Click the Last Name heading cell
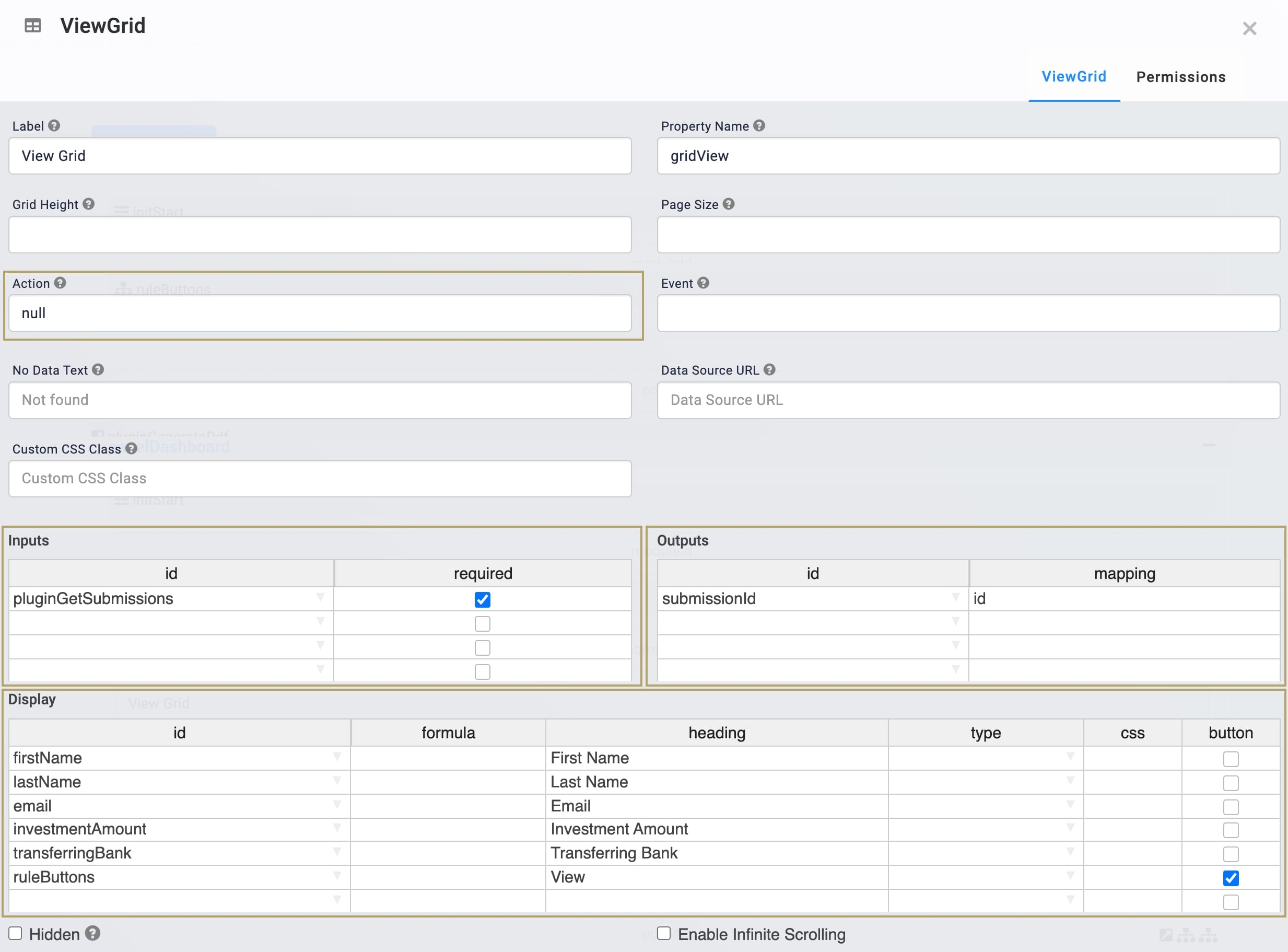The height and width of the screenshot is (952, 1288). [x=717, y=782]
